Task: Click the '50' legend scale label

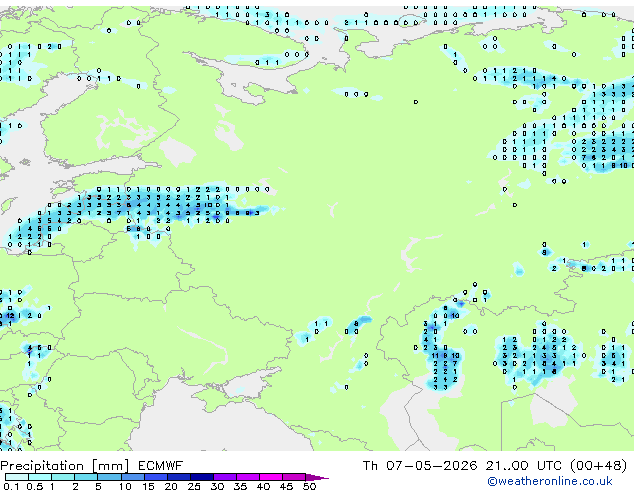Action: click(x=309, y=486)
